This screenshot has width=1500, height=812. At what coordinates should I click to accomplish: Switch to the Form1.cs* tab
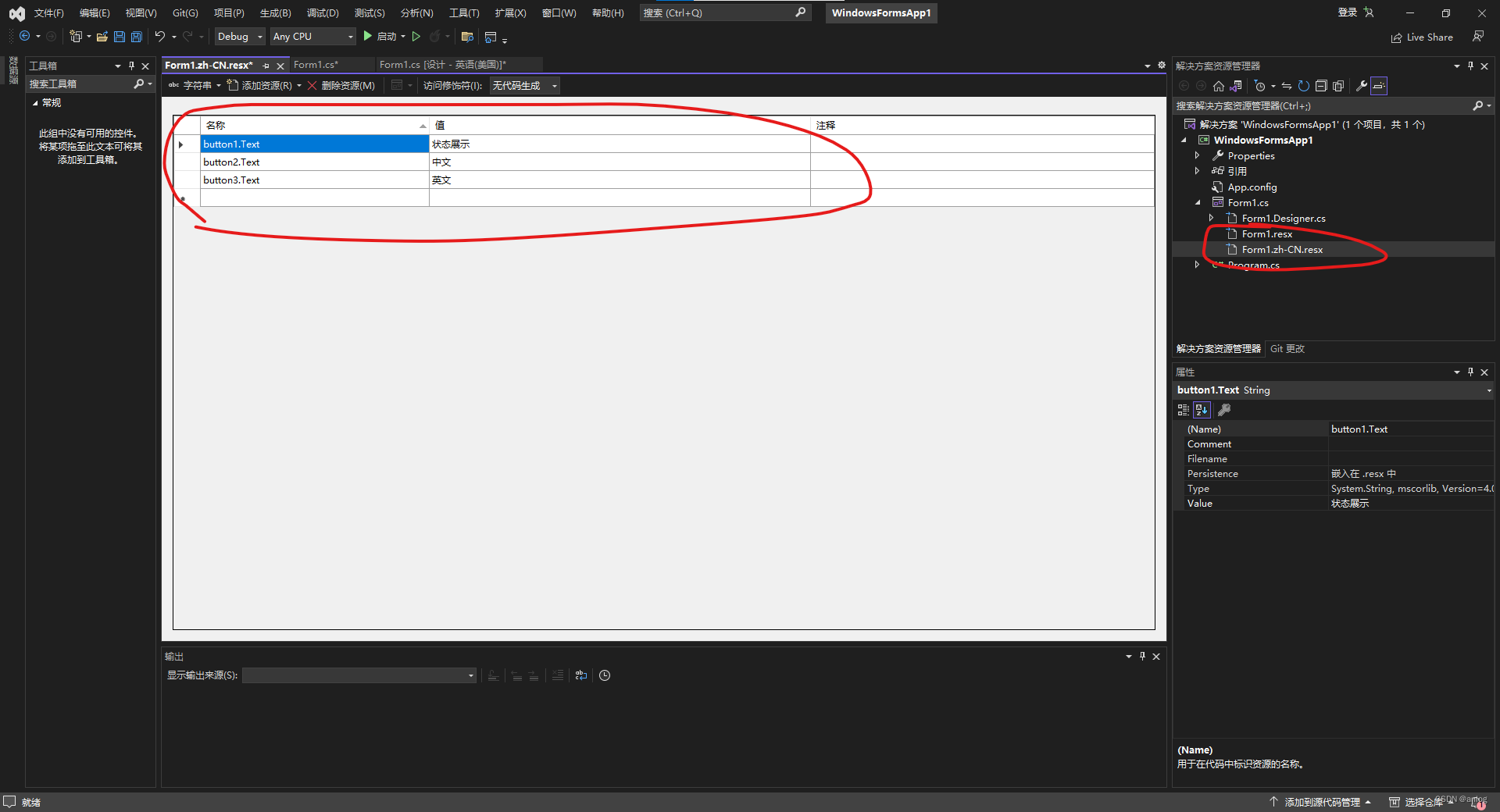[x=316, y=65]
